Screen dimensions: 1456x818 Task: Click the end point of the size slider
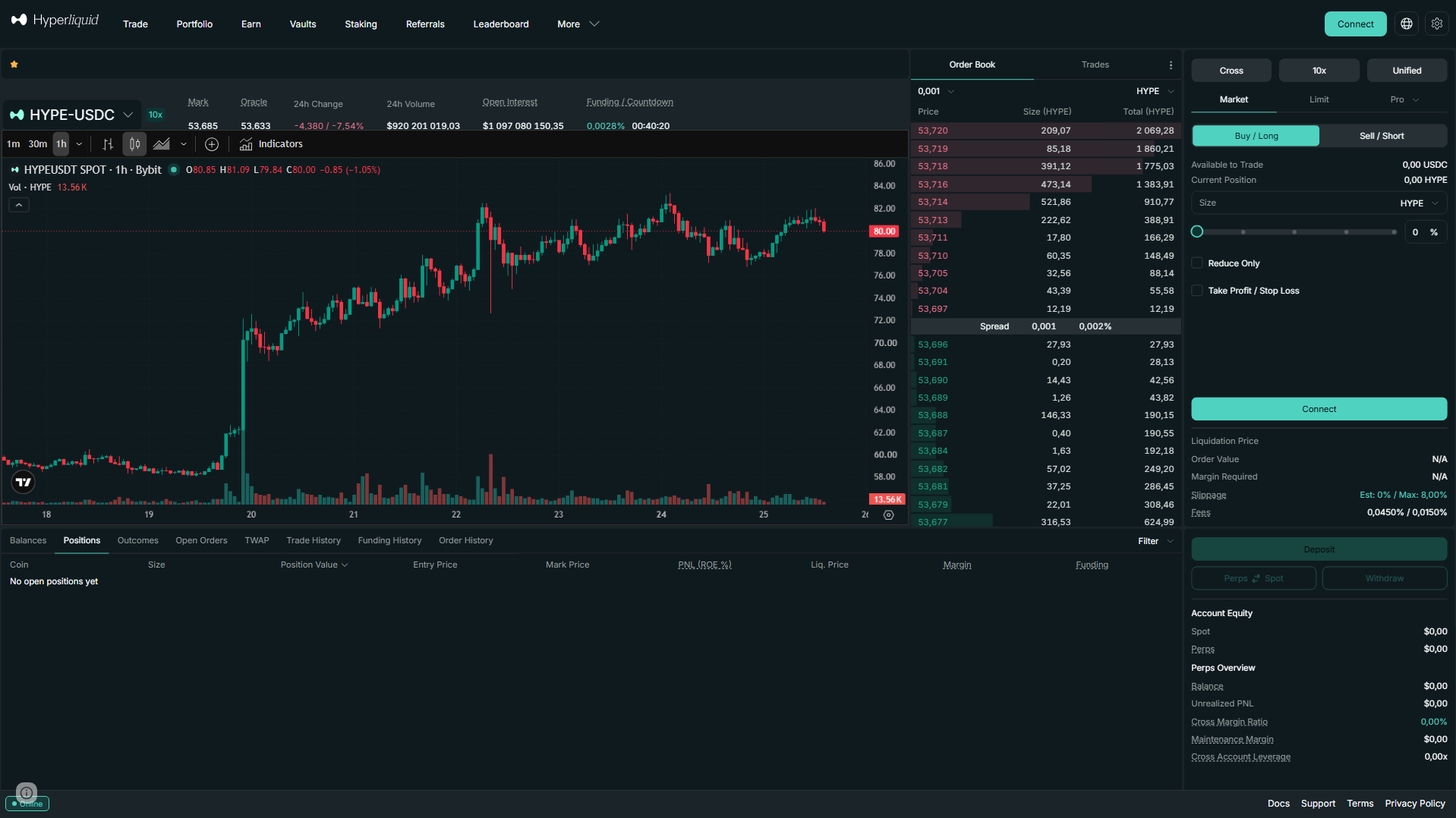point(1394,232)
